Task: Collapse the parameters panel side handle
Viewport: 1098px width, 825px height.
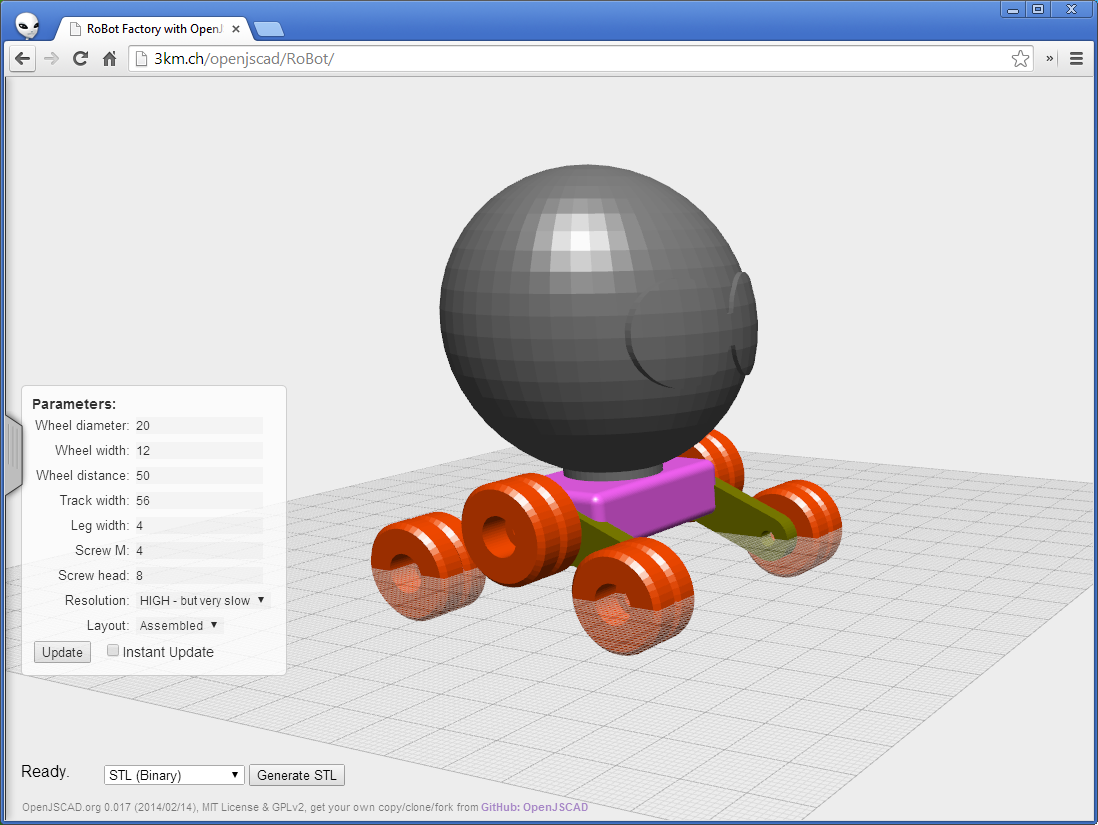Action: (13, 455)
